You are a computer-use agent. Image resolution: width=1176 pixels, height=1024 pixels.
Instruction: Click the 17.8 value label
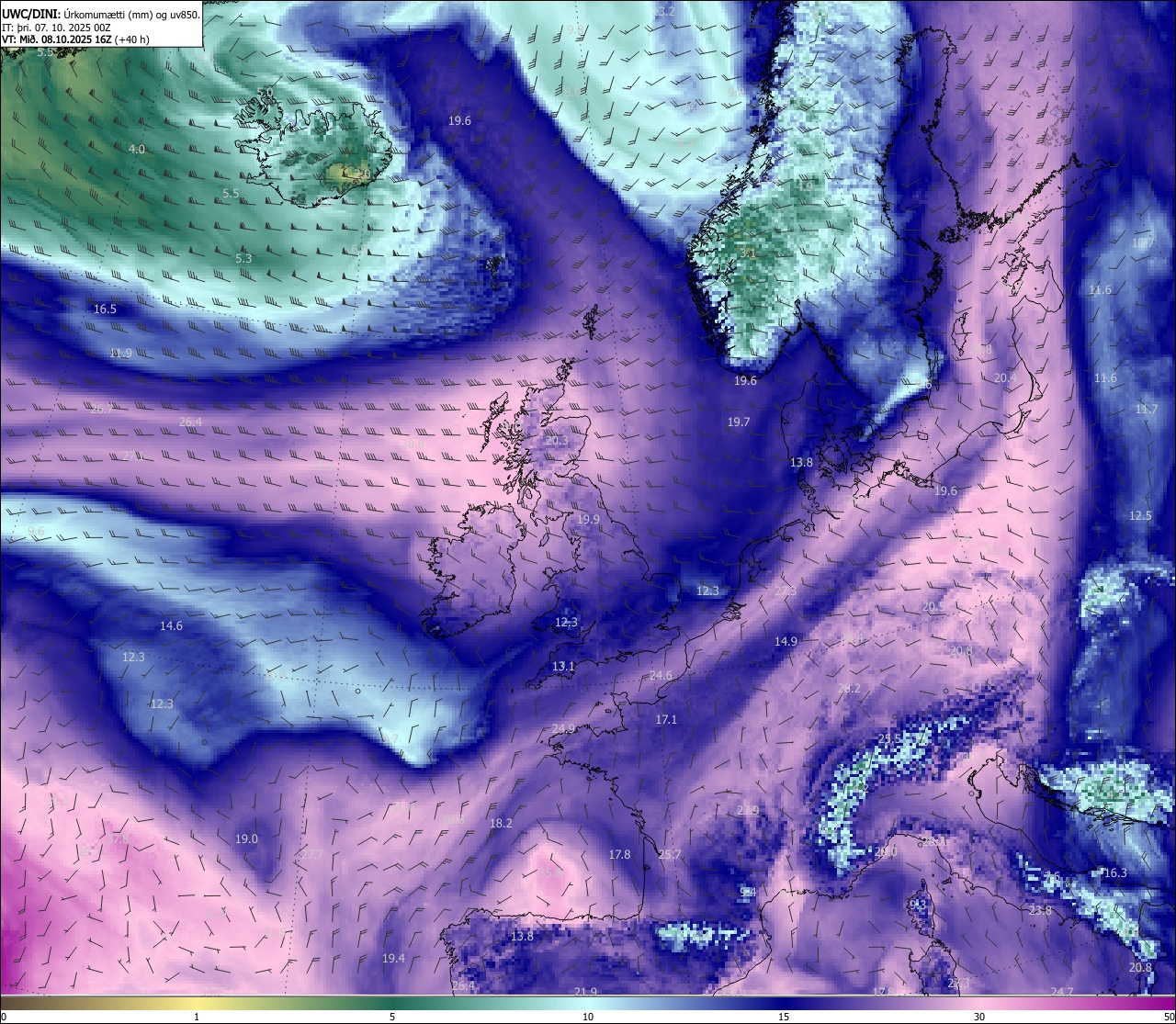(620, 855)
